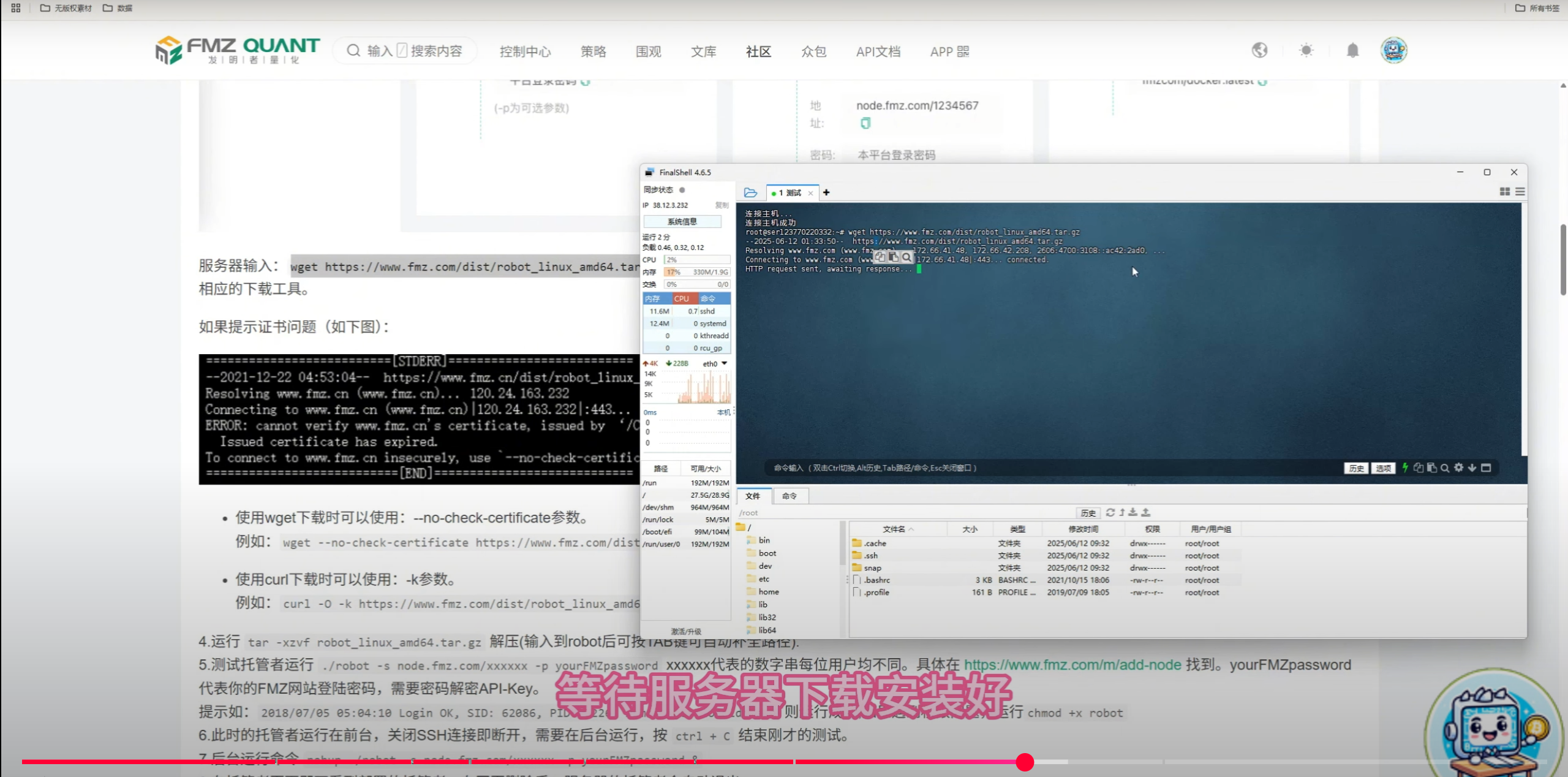Switch to the 命令 tab
Screen dimensions: 1568x777
pos(790,496)
